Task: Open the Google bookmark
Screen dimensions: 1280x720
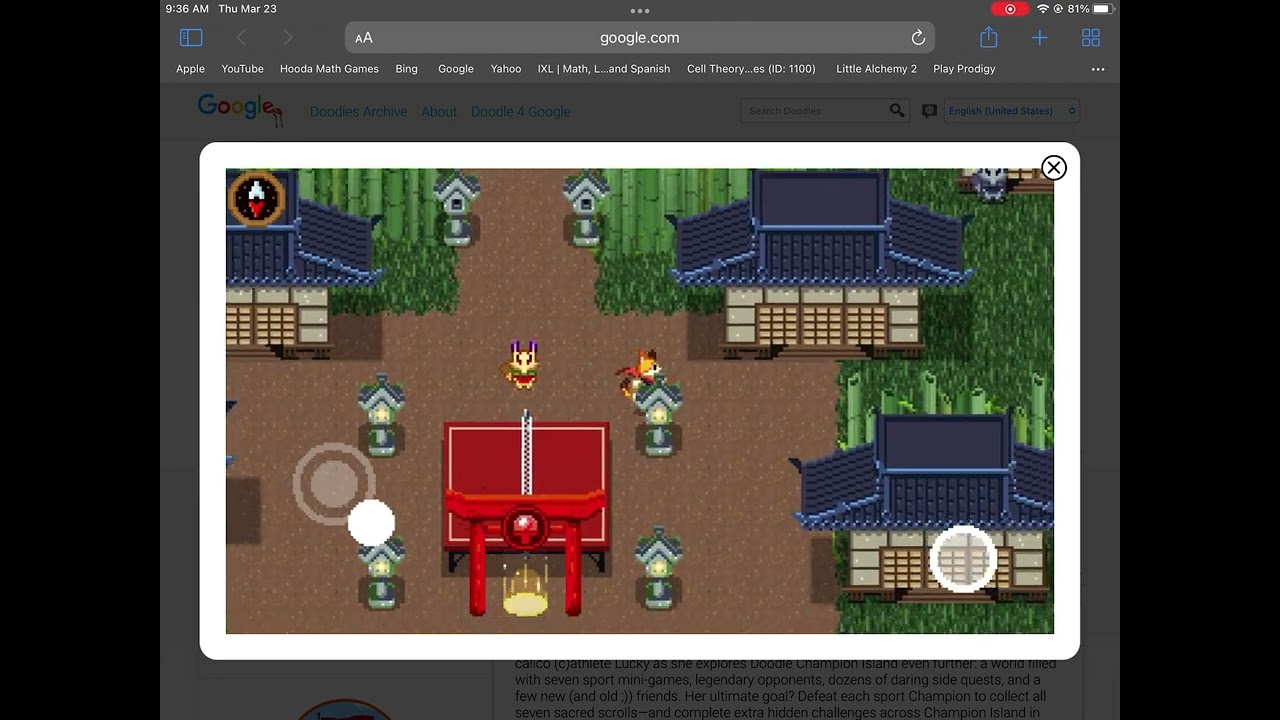Action: 455,69
